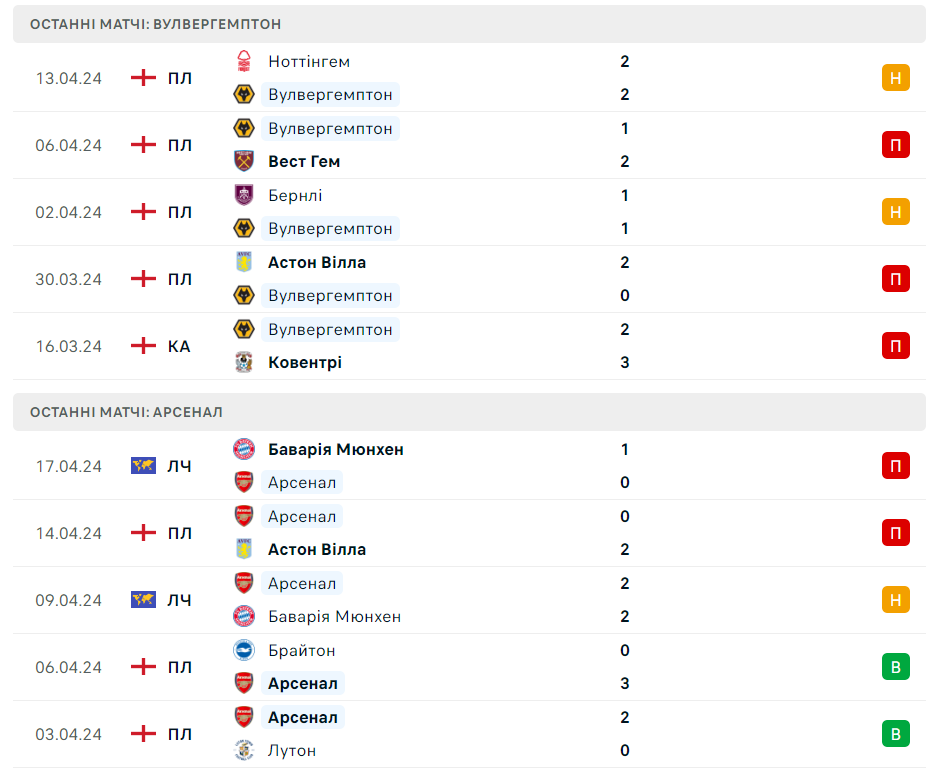Click orange Н draw badge for Nottingham match
Viewport: 936px width, 772px height.
coord(895,78)
